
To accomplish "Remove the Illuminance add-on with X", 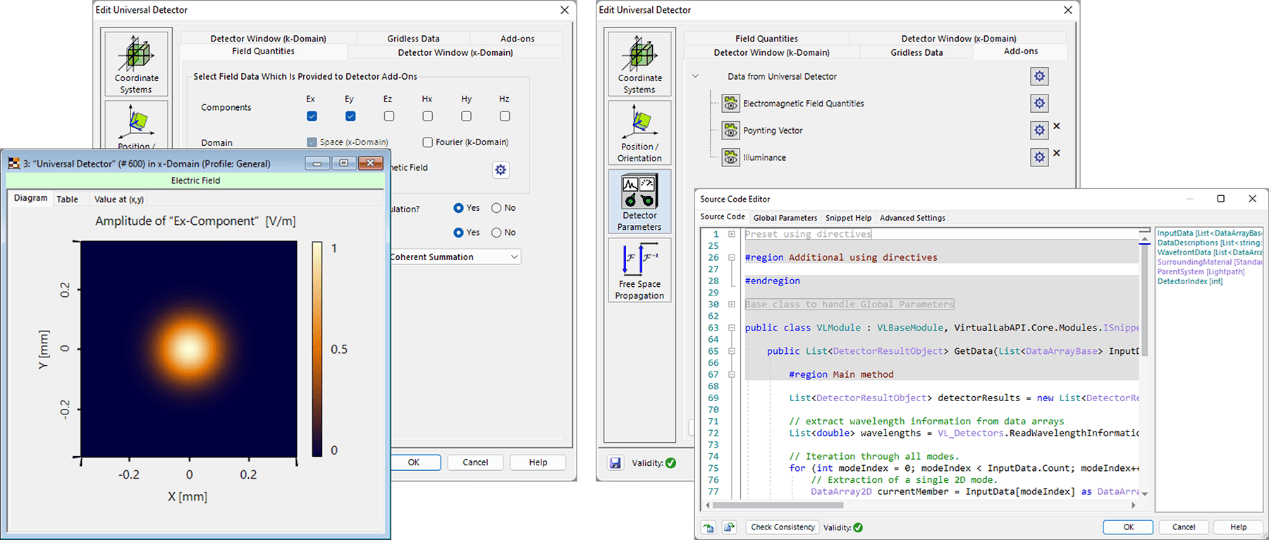I will [x=1056, y=154].
